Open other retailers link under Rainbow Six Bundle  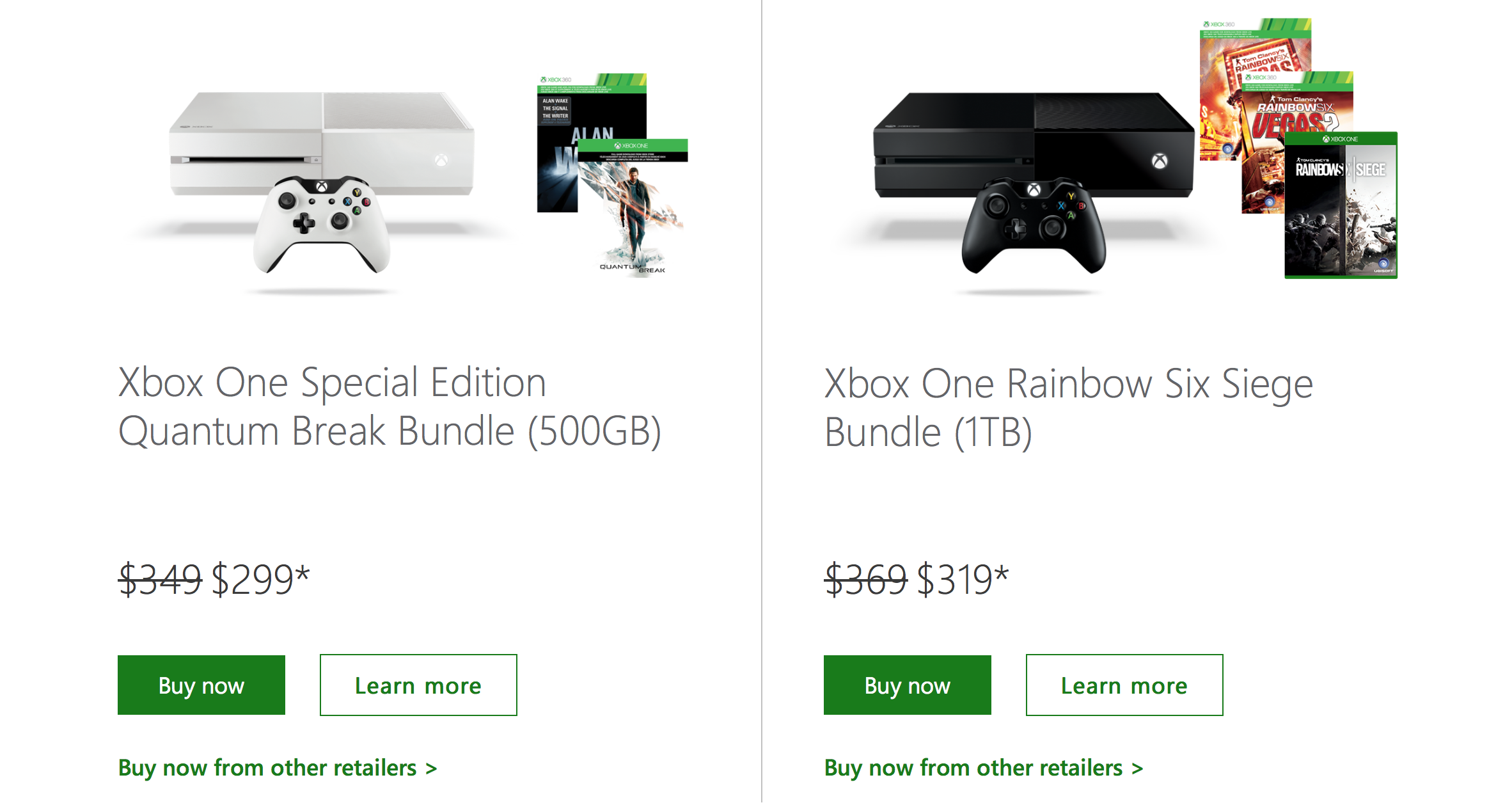tap(984, 768)
